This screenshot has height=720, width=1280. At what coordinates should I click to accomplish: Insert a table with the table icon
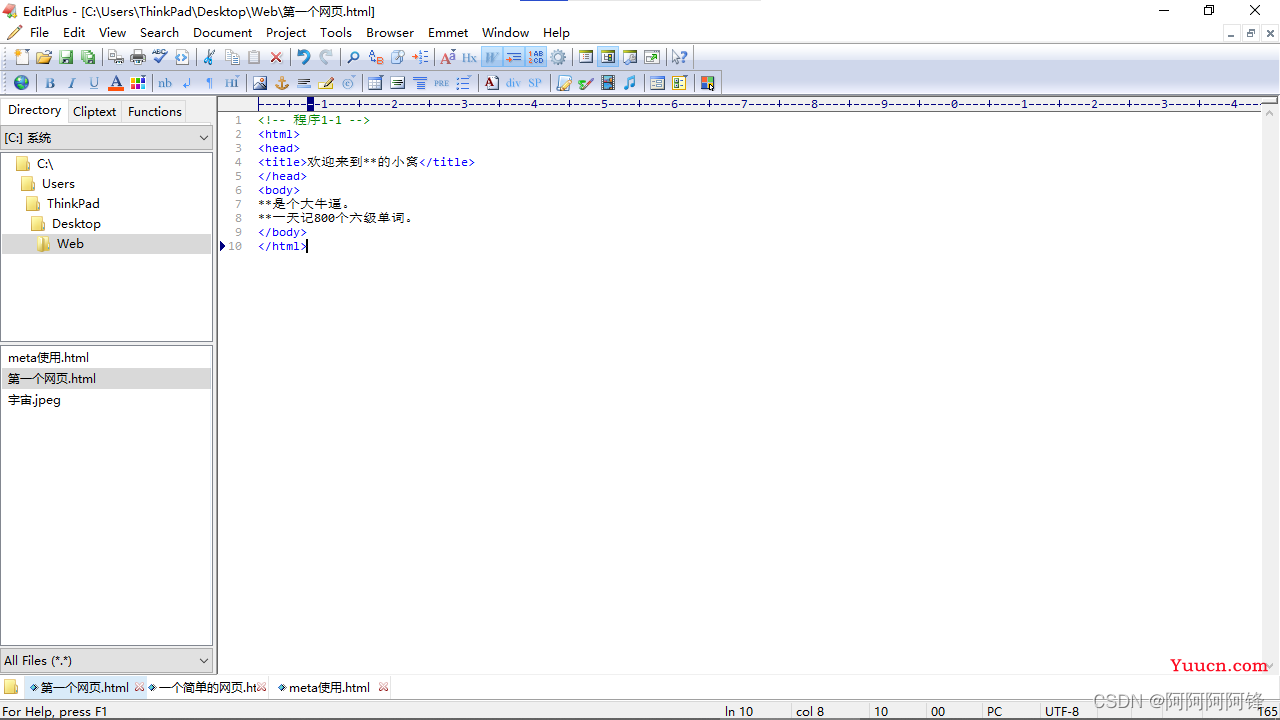(376, 83)
